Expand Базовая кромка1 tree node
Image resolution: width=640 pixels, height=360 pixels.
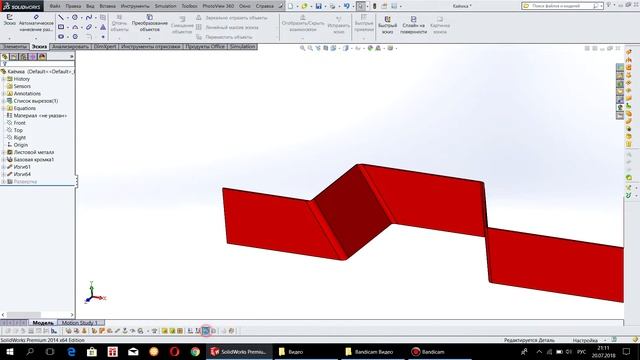(3, 160)
